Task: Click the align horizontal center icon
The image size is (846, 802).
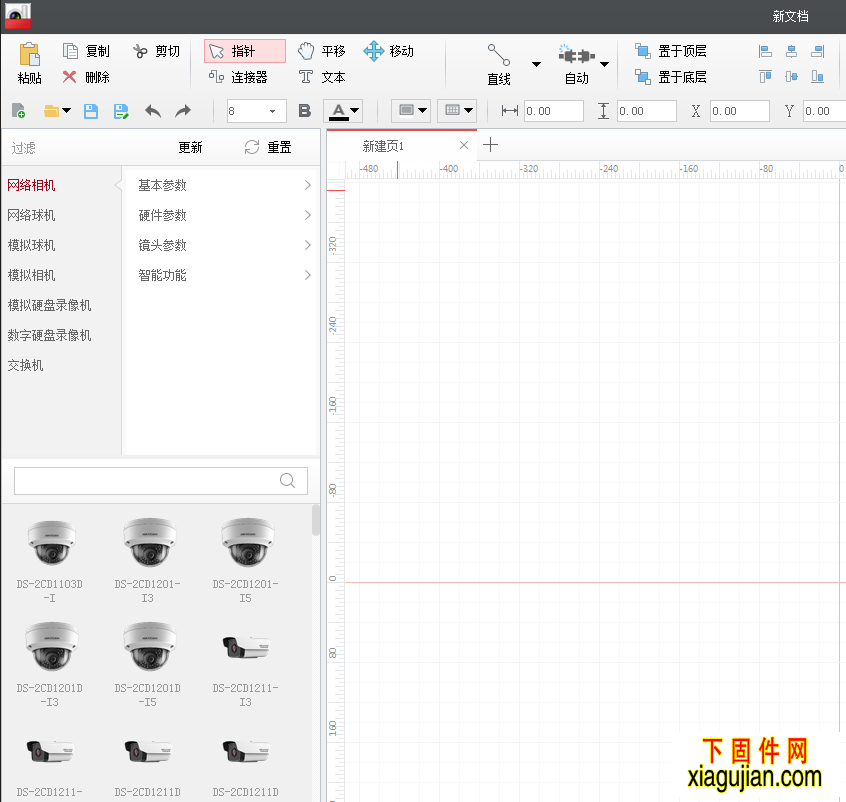Action: pyautogui.click(x=792, y=51)
